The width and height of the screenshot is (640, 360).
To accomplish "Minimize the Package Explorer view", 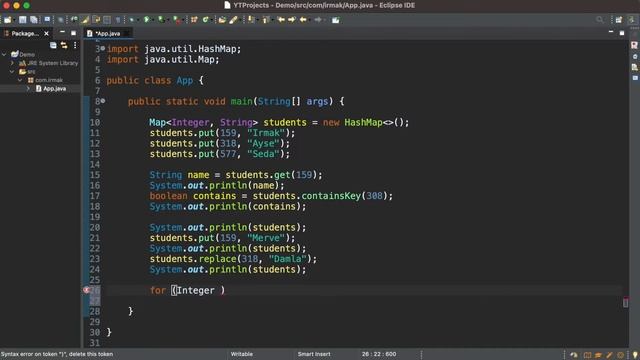I will pyautogui.click(x=62, y=32).
